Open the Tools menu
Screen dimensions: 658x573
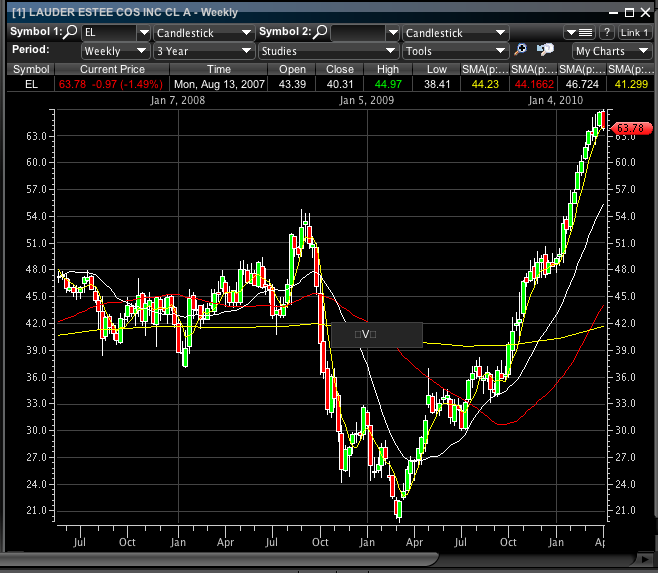pos(455,50)
